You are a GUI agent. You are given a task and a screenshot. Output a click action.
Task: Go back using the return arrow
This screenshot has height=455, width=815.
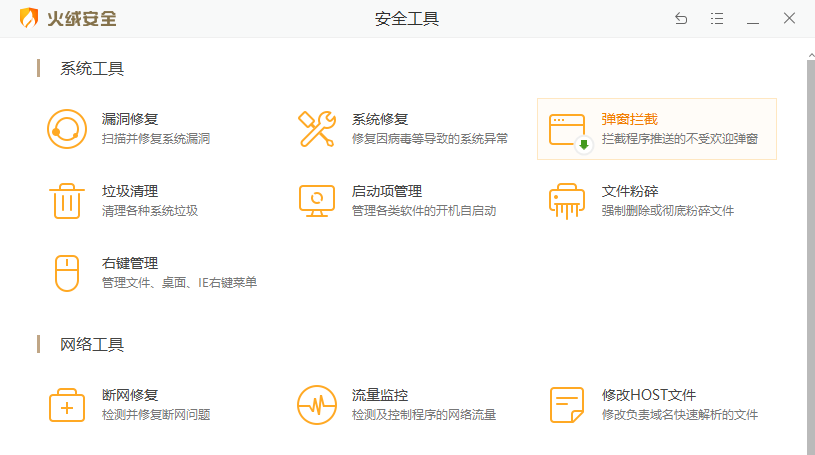tap(681, 19)
